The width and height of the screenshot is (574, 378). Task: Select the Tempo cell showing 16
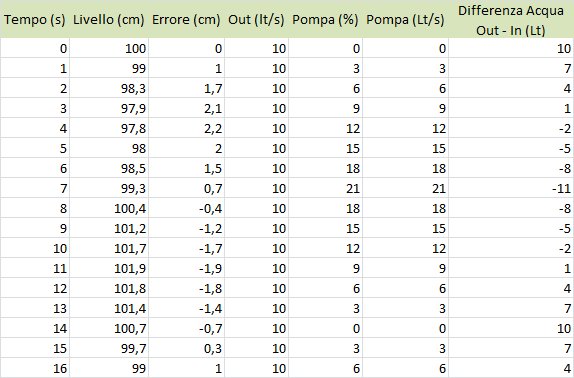(35, 368)
